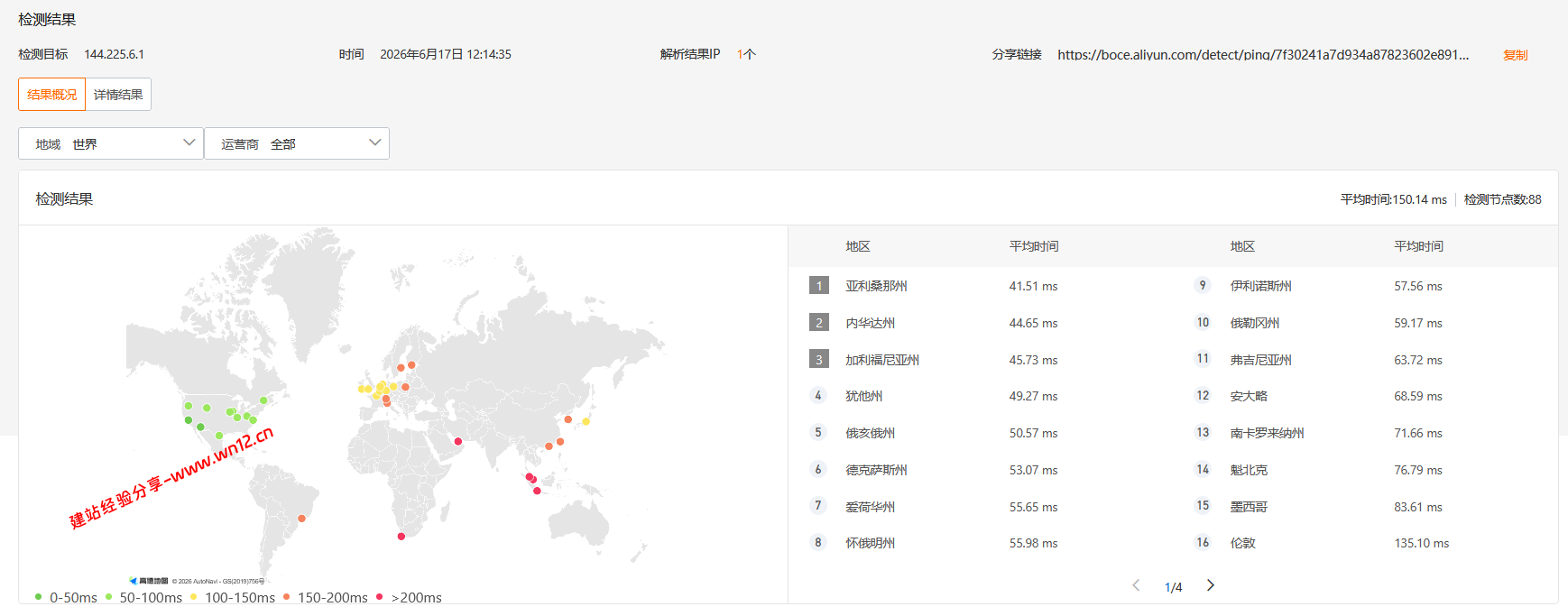Go to the next results page arrow
Screen dimensions: 1568x616
click(1211, 585)
